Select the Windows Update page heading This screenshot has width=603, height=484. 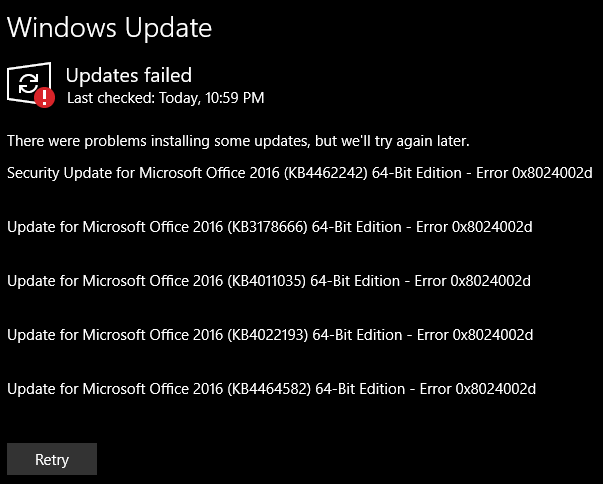(109, 28)
